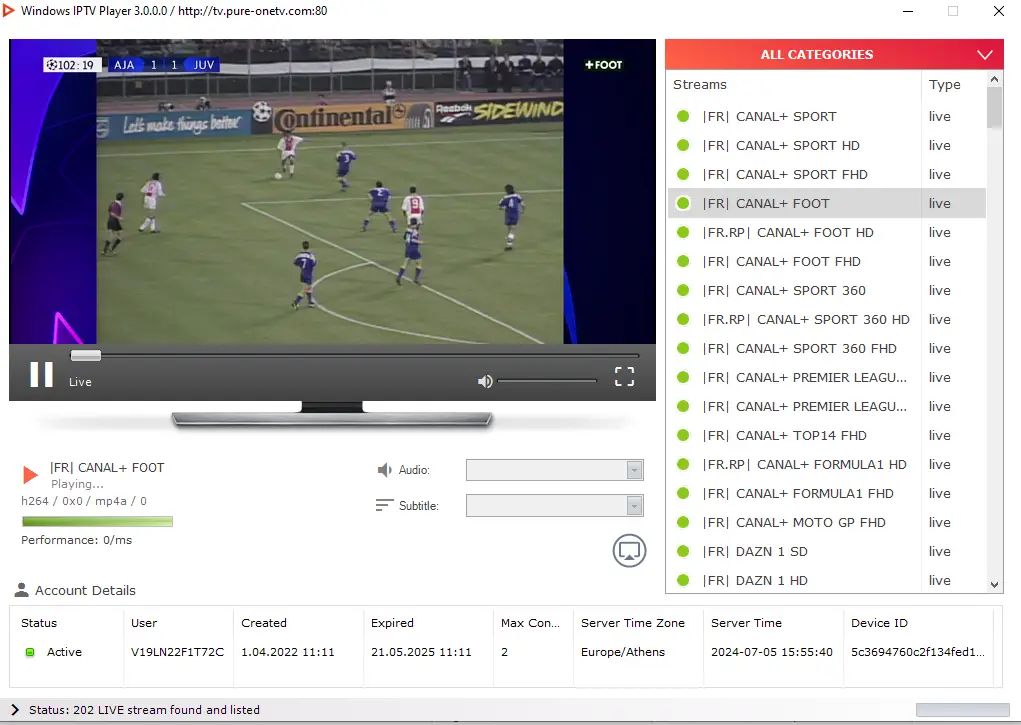Pause the live stream playback
Viewport: 1021px width, 725px height.
pos(42,375)
